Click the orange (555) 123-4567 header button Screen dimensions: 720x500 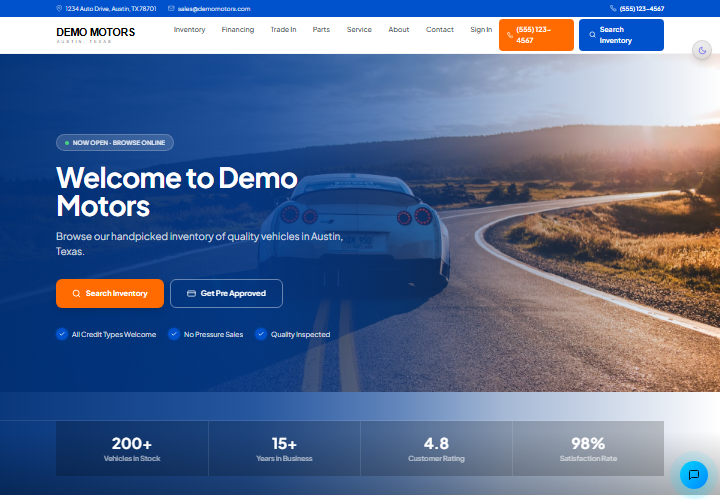click(536, 35)
